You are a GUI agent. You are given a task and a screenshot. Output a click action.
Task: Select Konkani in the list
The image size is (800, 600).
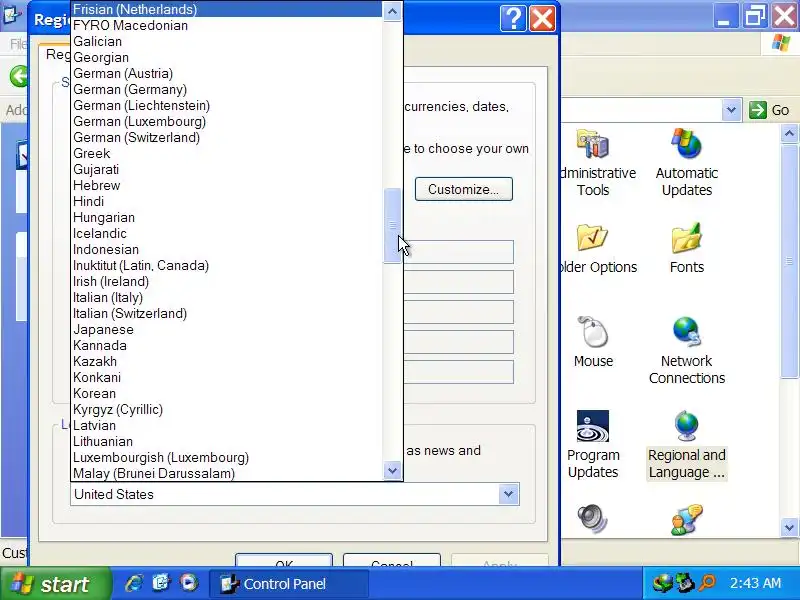point(227,378)
